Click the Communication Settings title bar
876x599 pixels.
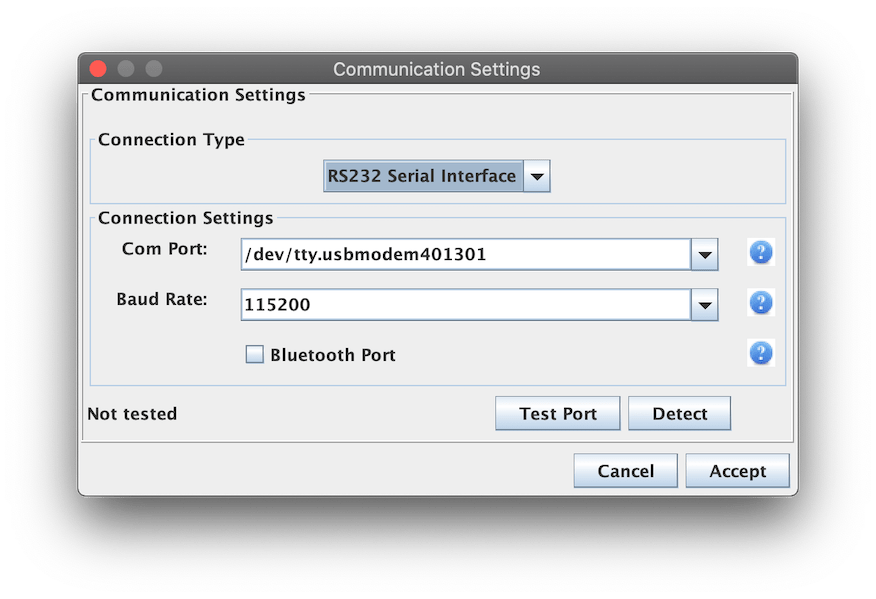(437, 69)
